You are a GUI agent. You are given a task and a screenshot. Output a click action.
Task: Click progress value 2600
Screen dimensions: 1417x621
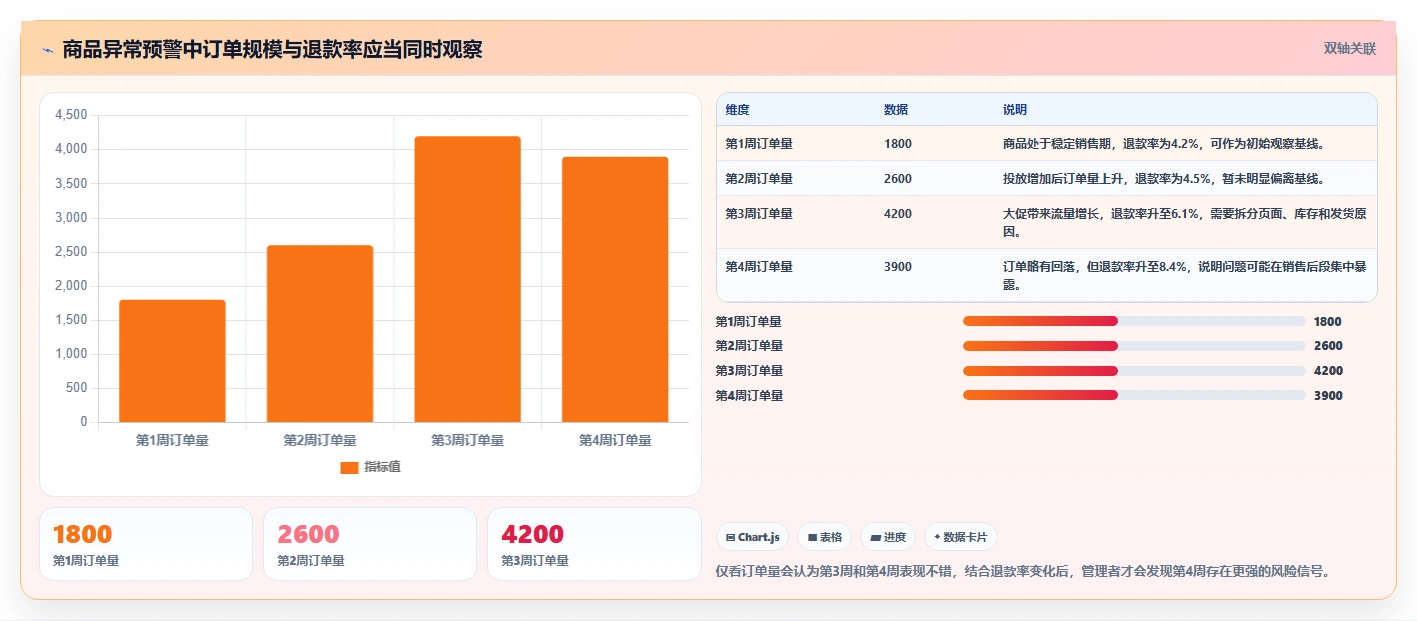coord(1328,346)
